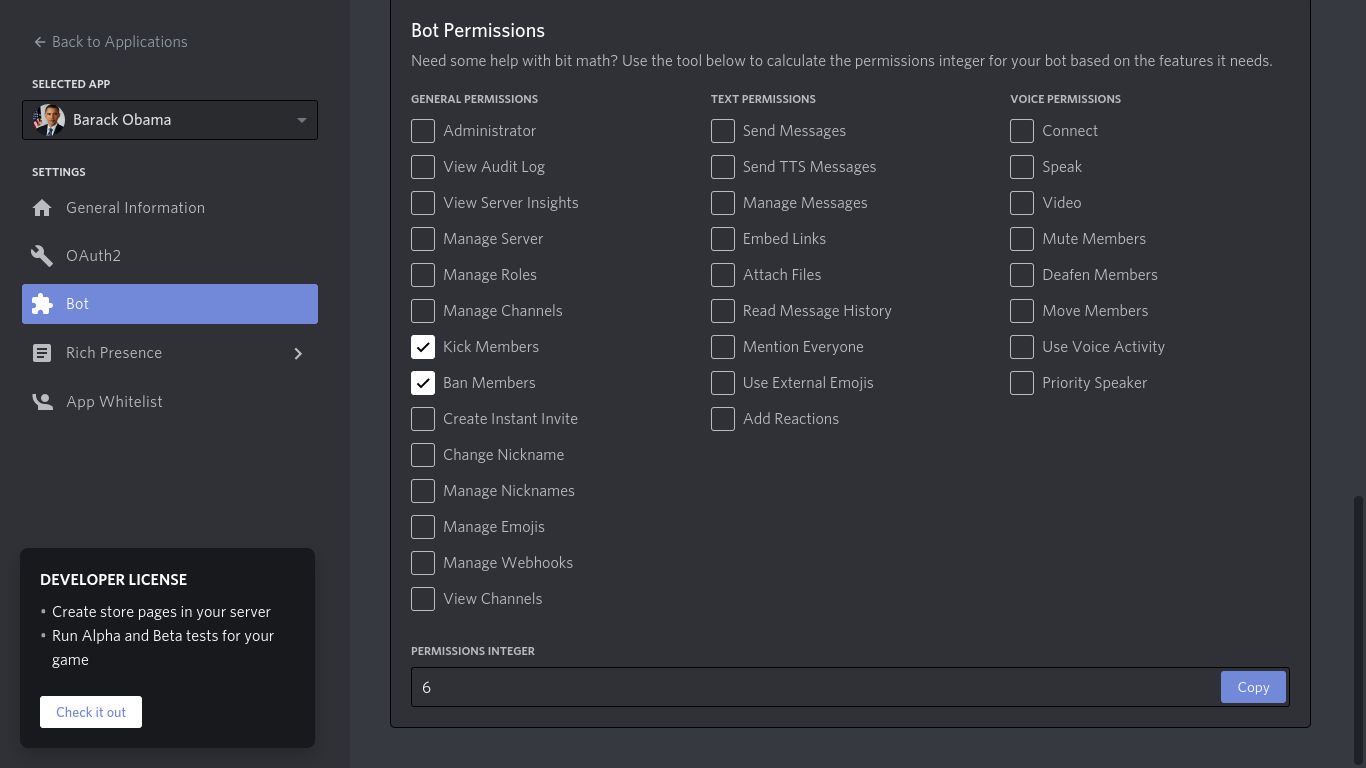Tick the Speak checkbox
This screenshot has height=768, width=1366.
tap(1022, 167)
